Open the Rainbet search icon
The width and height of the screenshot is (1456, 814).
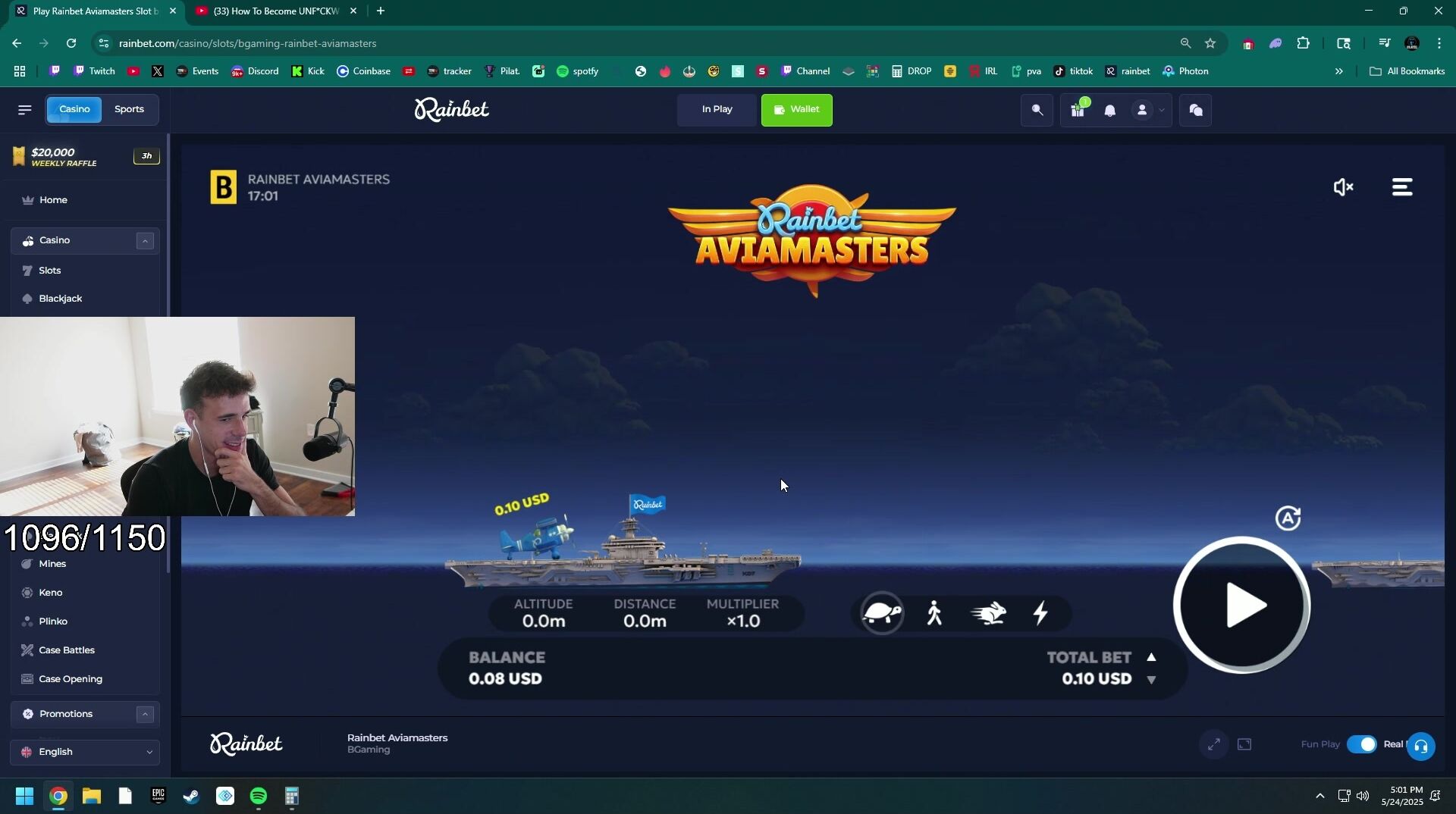(1037, 111)
